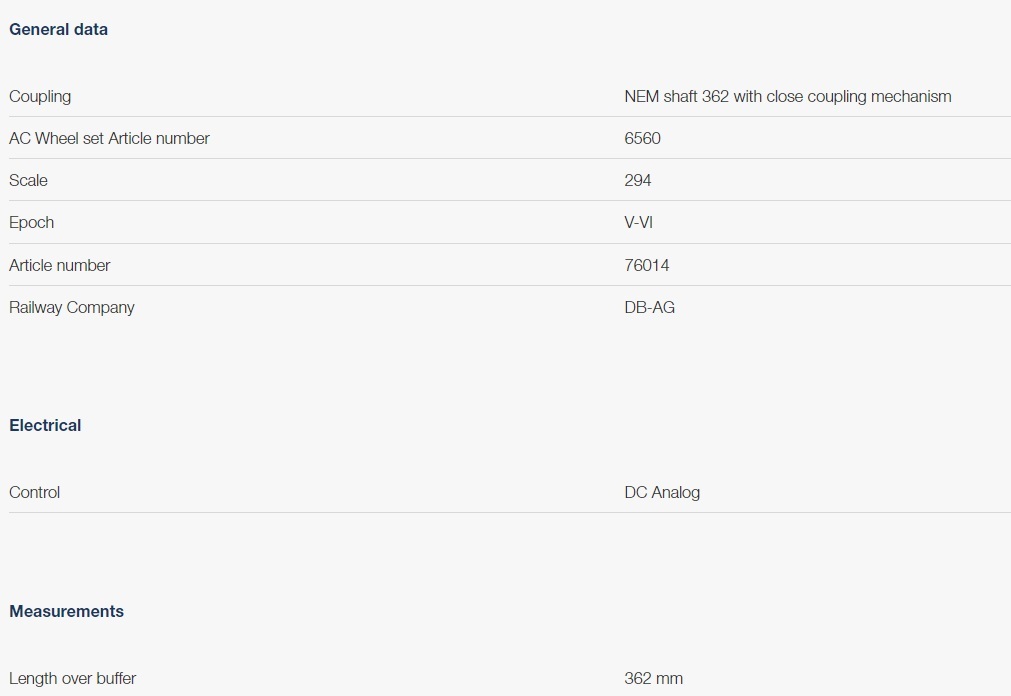Select the DB-AG railway company value
The image size is (1011, 696).
point(649,307)
